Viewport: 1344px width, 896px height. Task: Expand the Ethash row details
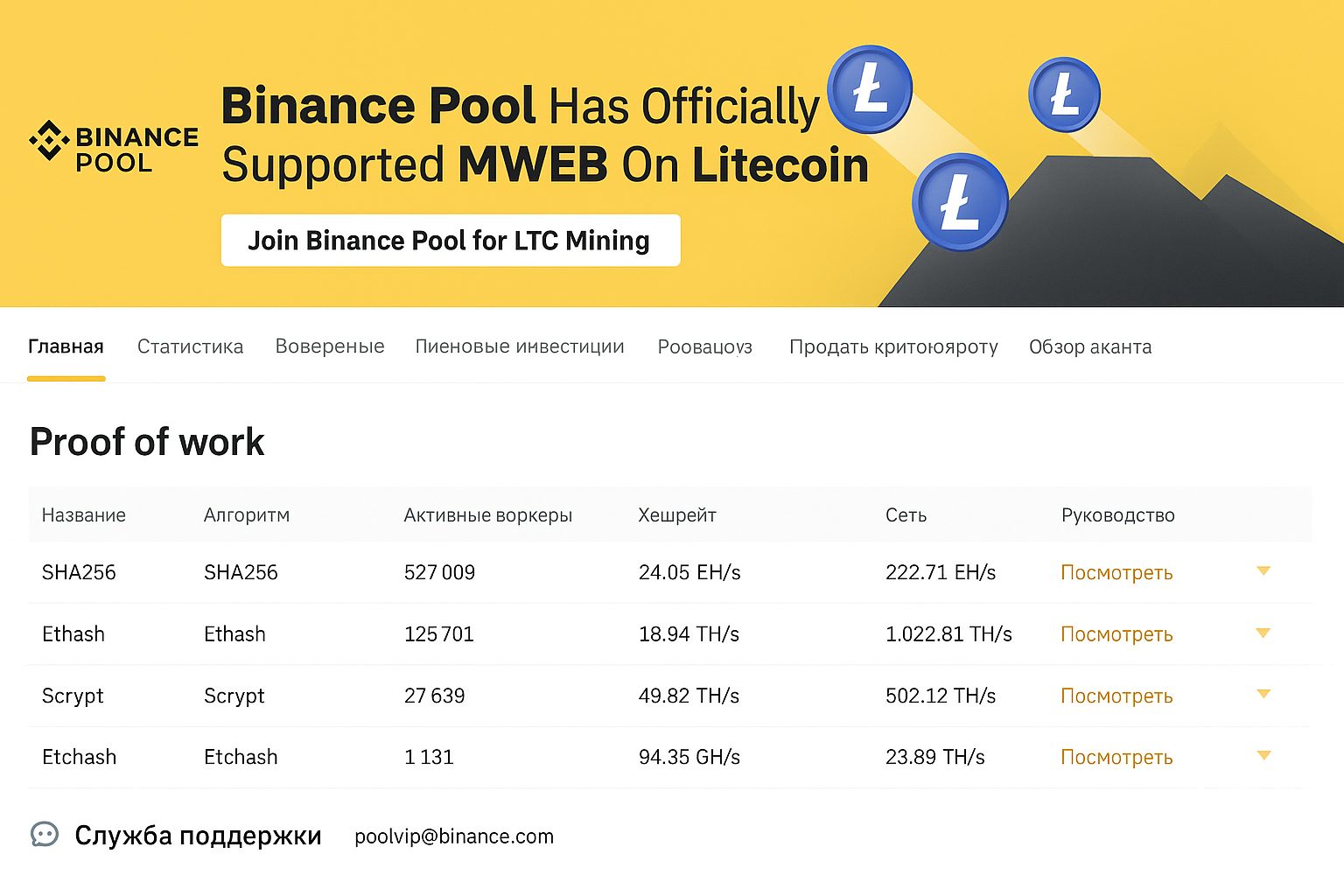point(1263,633)
